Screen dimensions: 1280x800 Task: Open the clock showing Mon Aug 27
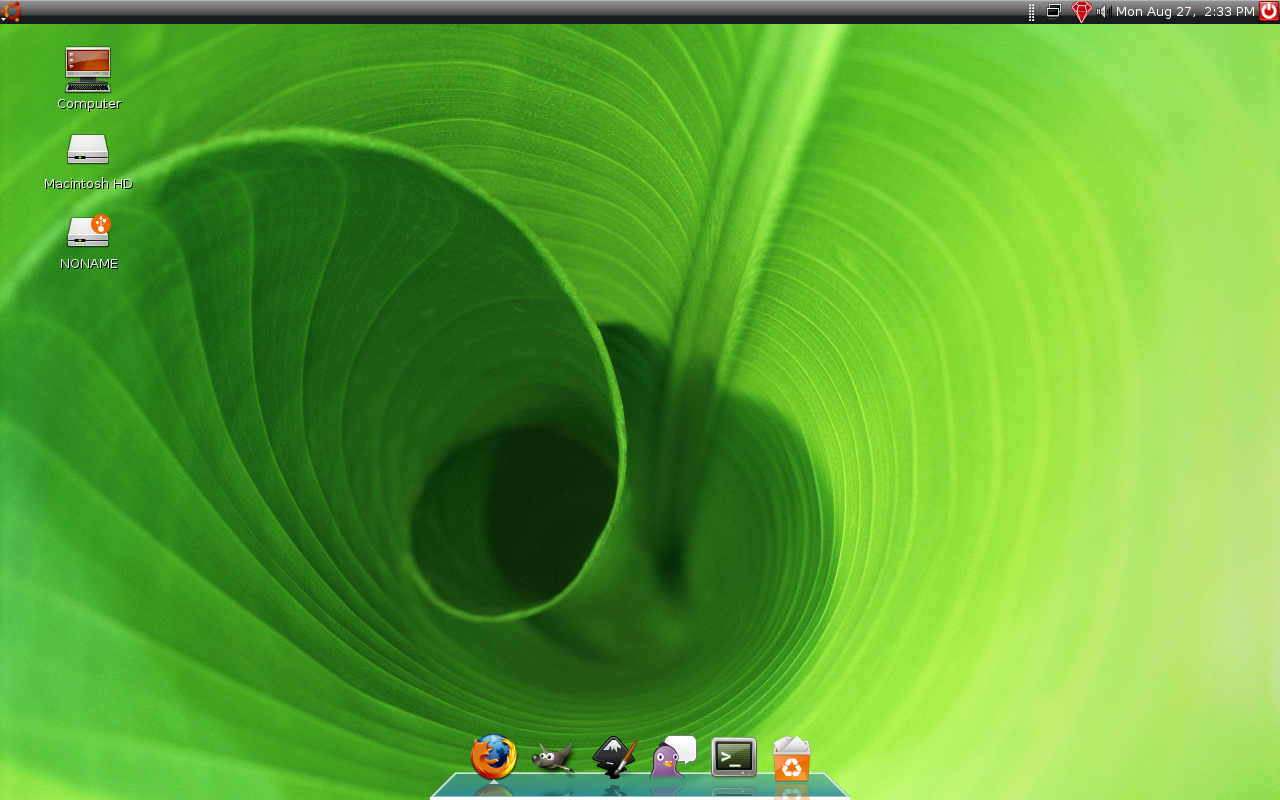click(x=1185, y=11)
